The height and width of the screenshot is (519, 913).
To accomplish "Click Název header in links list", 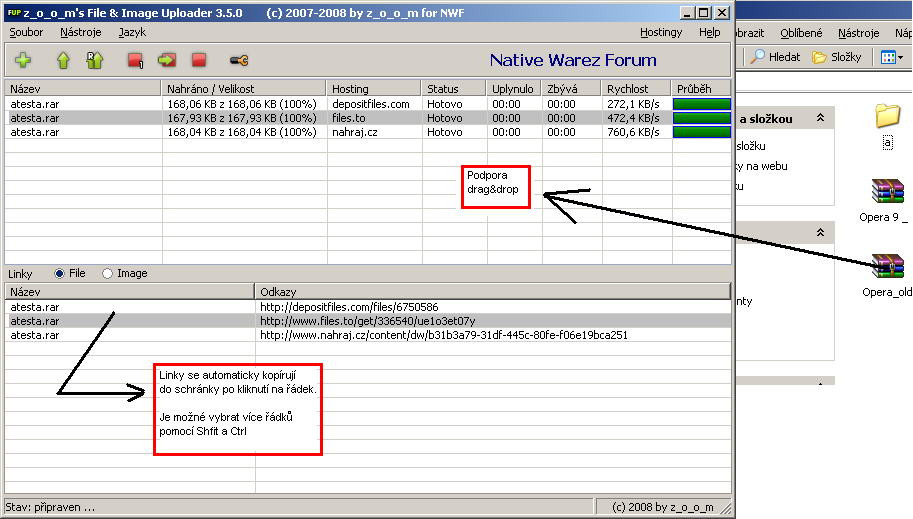I will click(x=130, y=291).
